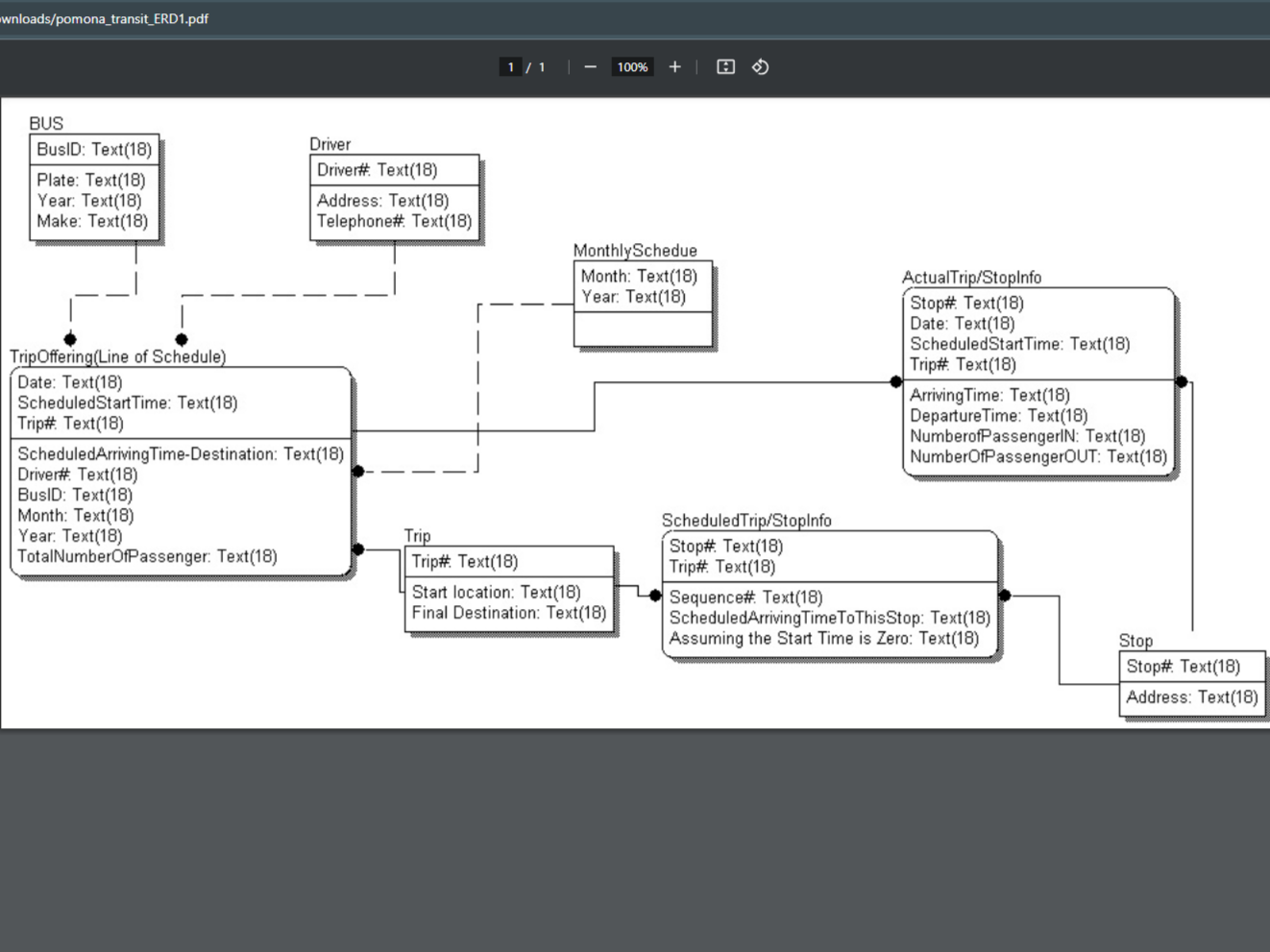Click 'Plate: Text(18)' in BUS table
The image size is (1270, 952).
pyautogui.click(x=91, y=181)
